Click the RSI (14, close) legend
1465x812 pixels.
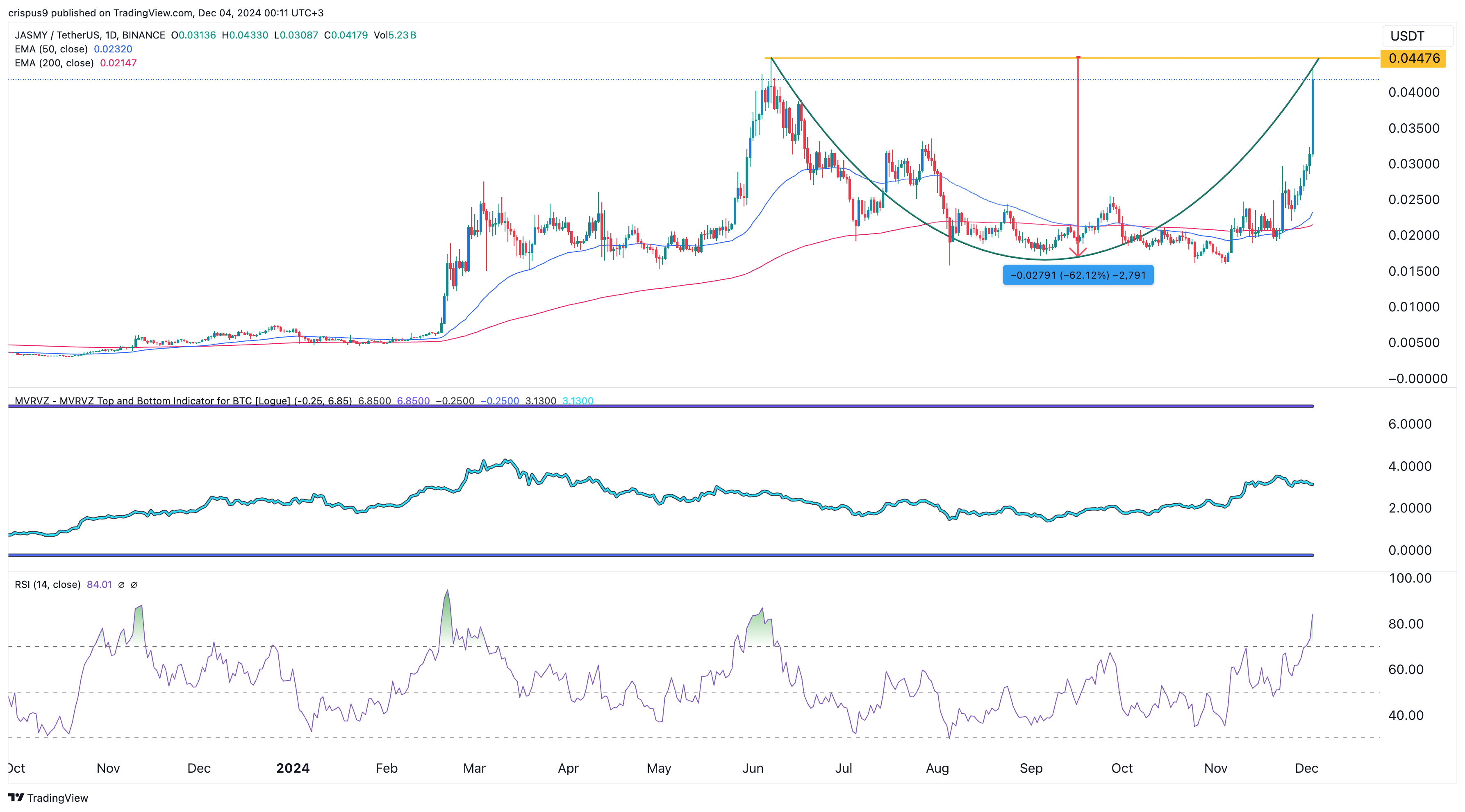click(48, 585)
